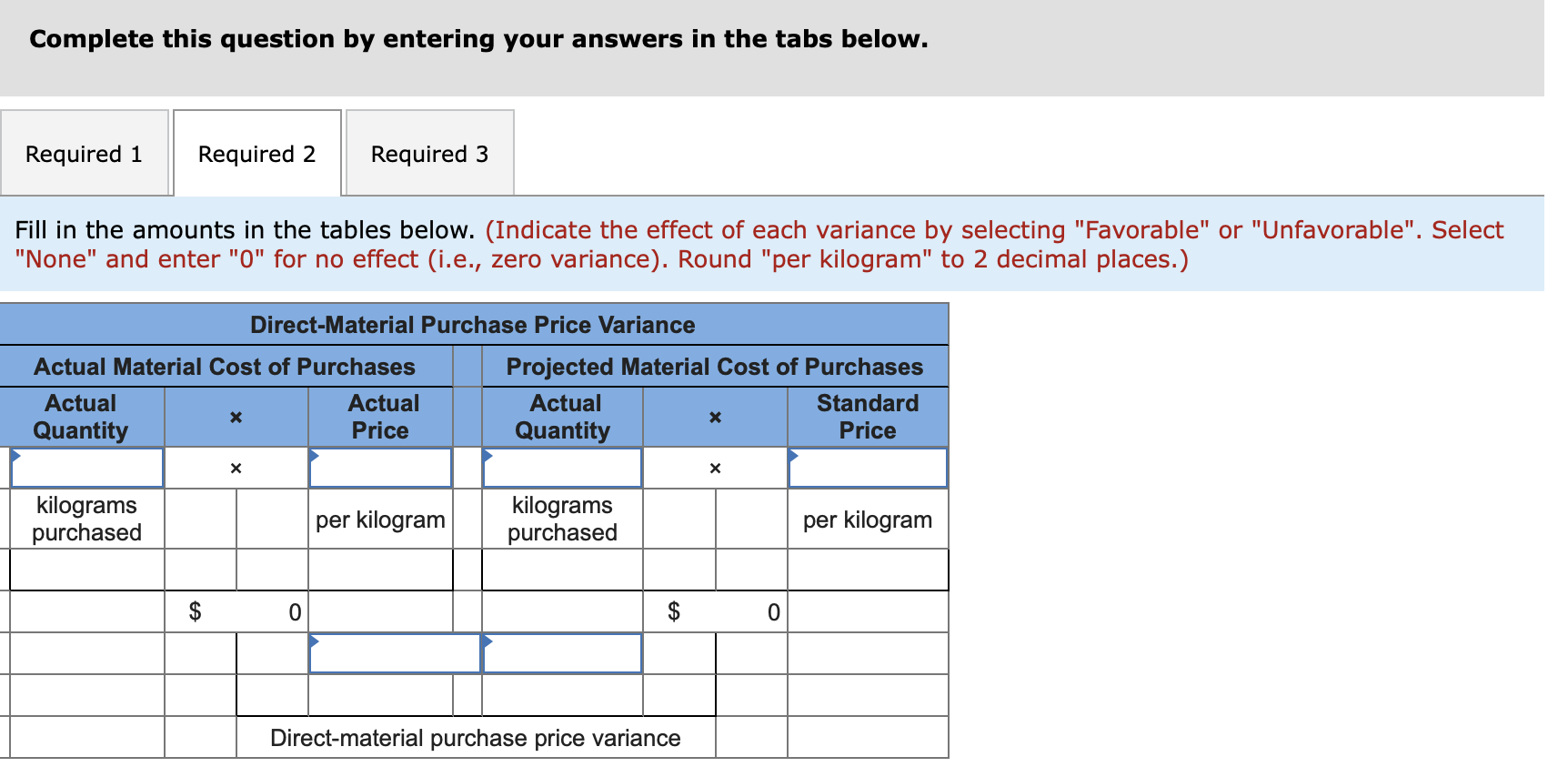The image size is (1568, 777).
Task: Click 'kilograms purchased' label under Actual Material Cost
Action: tap(87, 519)
